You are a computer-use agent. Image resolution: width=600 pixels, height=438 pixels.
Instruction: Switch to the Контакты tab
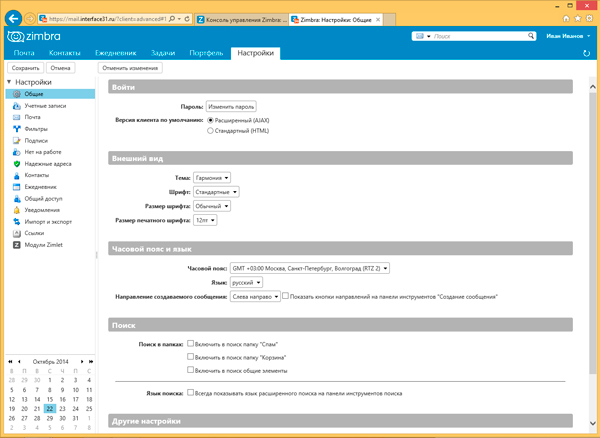point(65,52)
